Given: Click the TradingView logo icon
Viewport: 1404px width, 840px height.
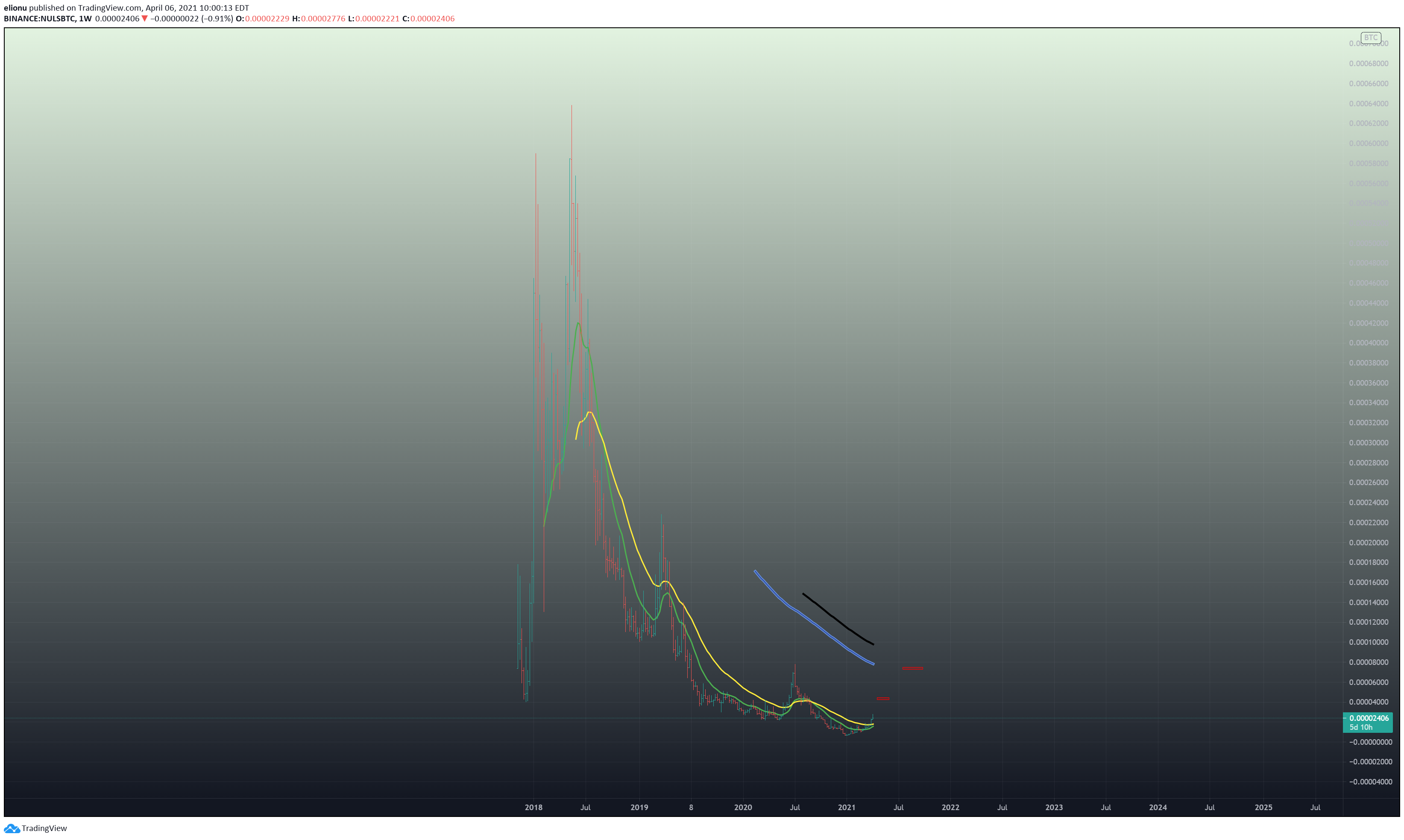Looking at the screenshot, I should 12,828.
